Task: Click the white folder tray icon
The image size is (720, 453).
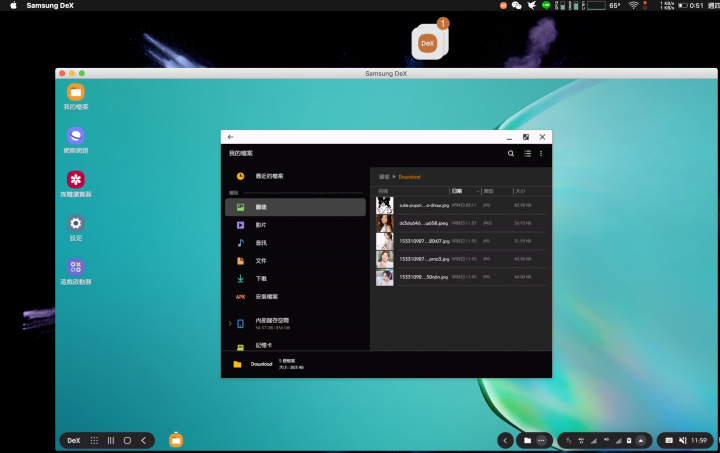Action: coord(527,441)
